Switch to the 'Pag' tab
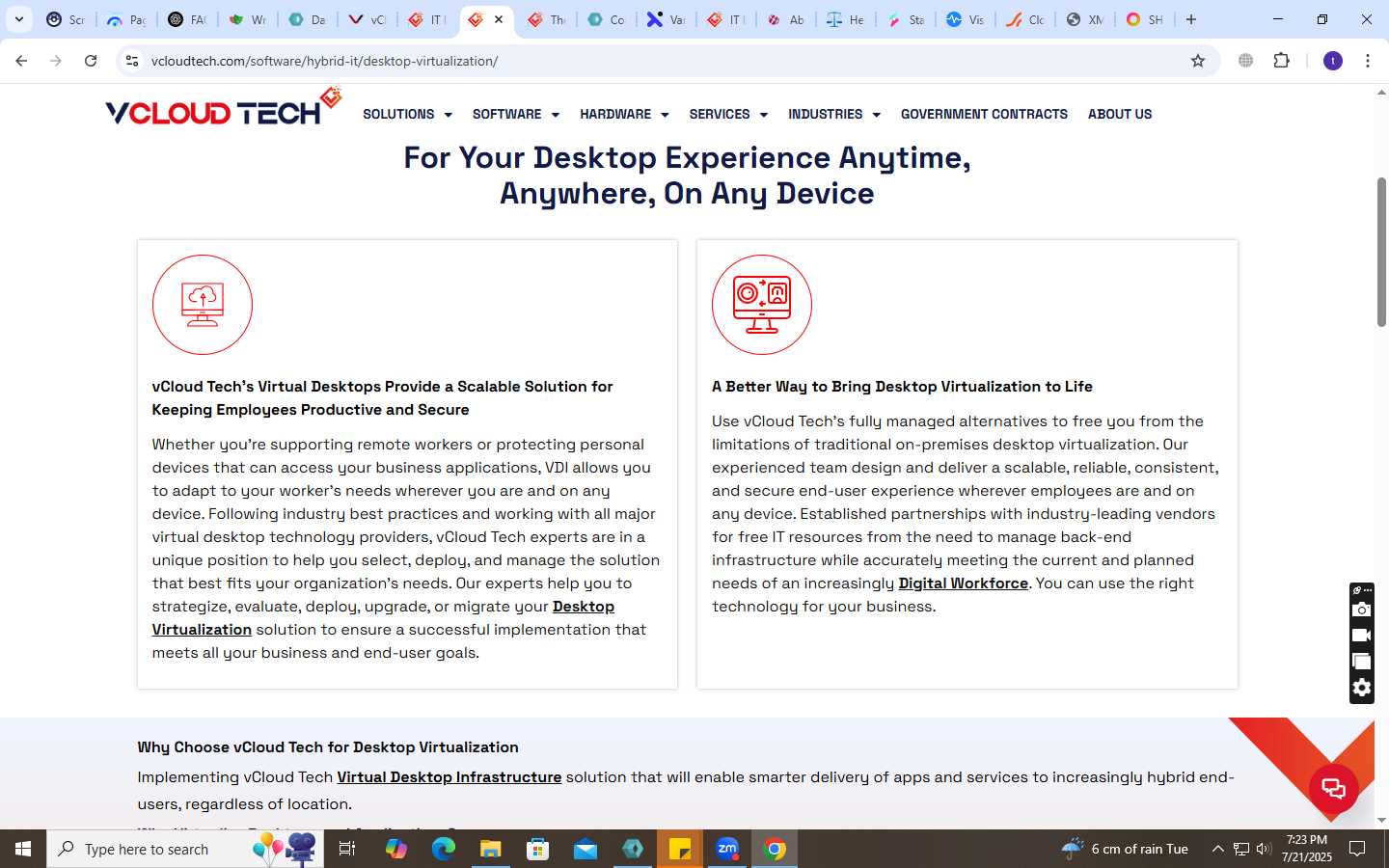Viewport: 1389px width, 868px height. 126,19
